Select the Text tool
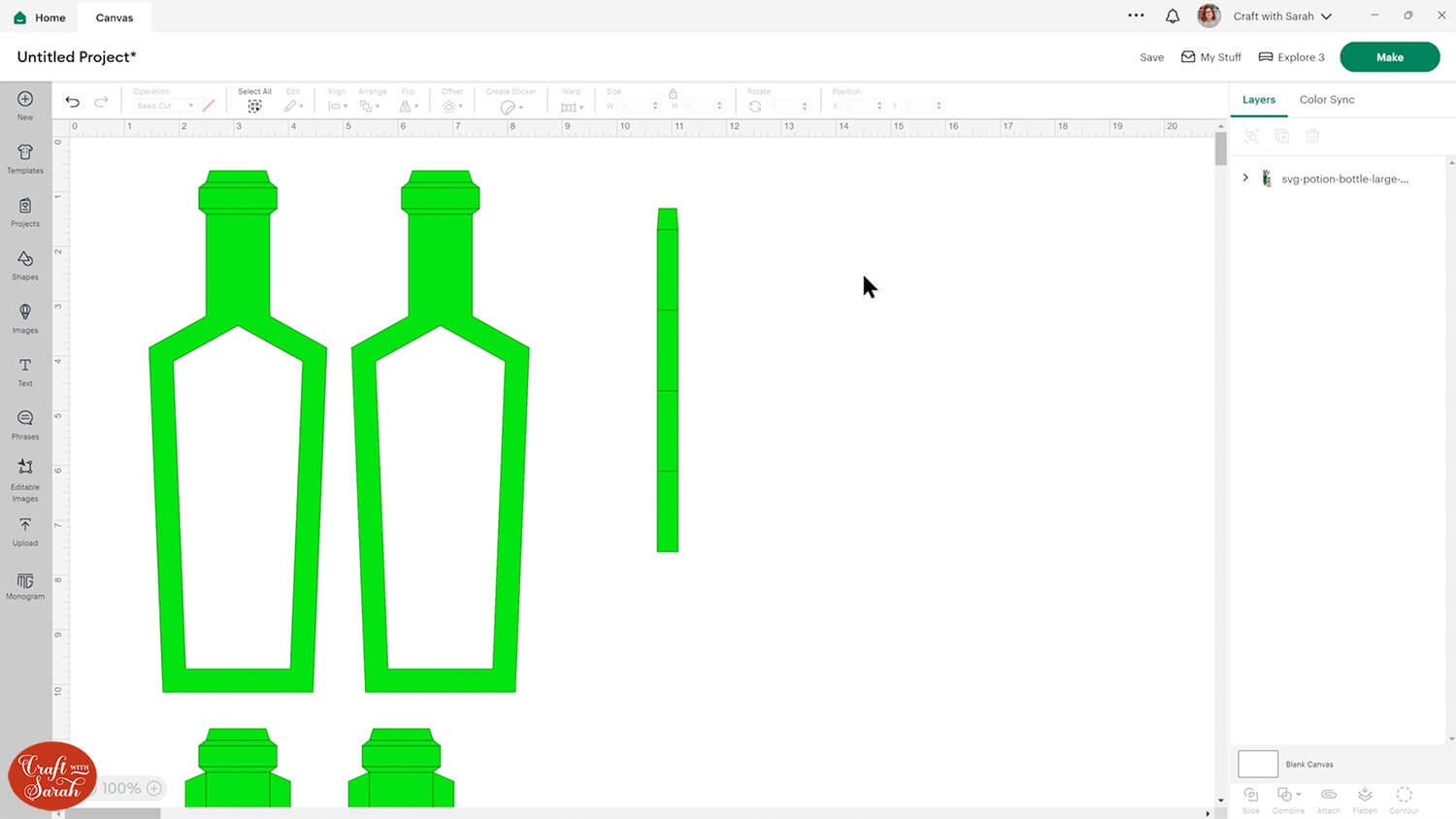 click(25, 371)
